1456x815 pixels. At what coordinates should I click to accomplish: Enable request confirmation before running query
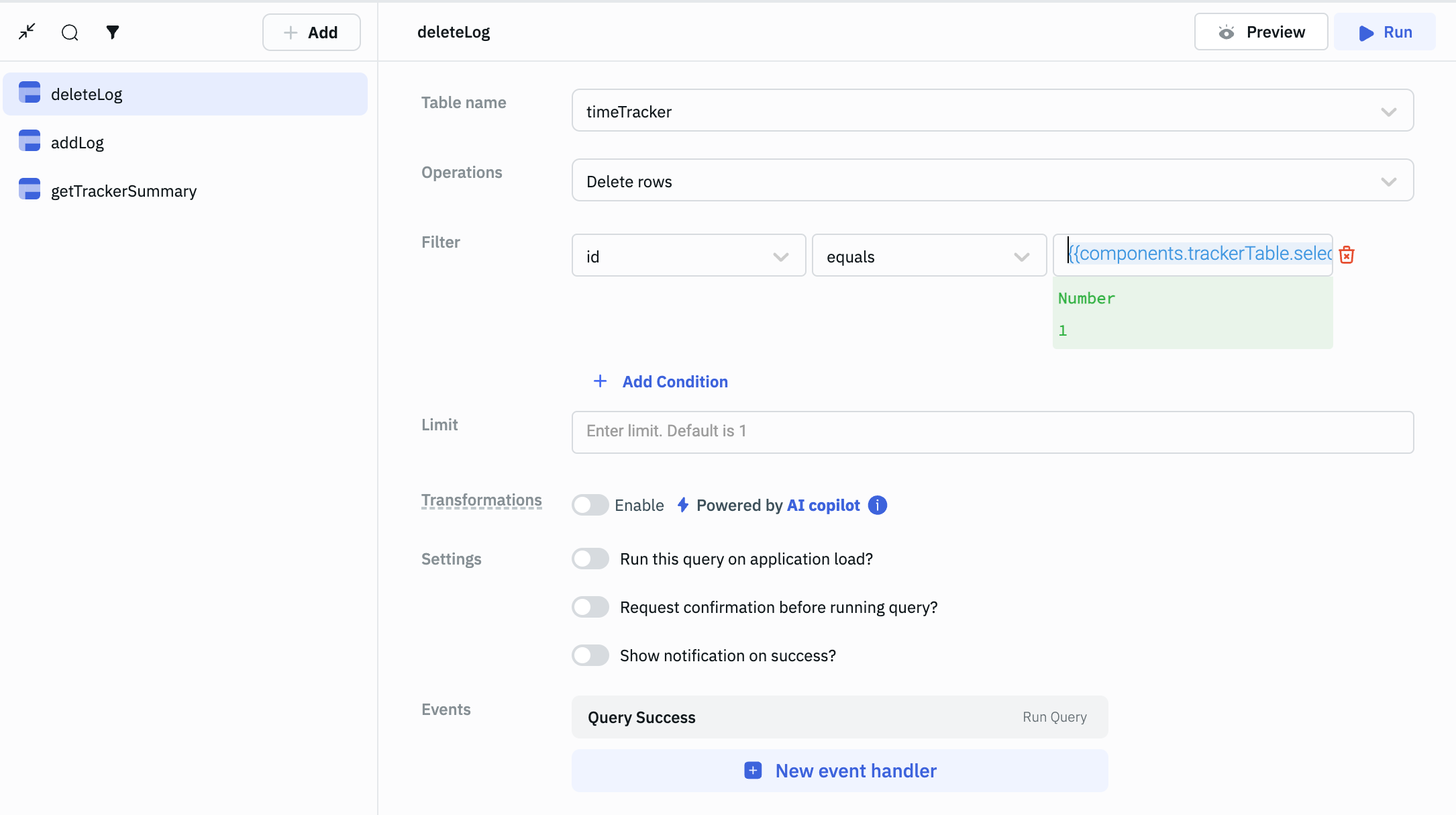590,607
